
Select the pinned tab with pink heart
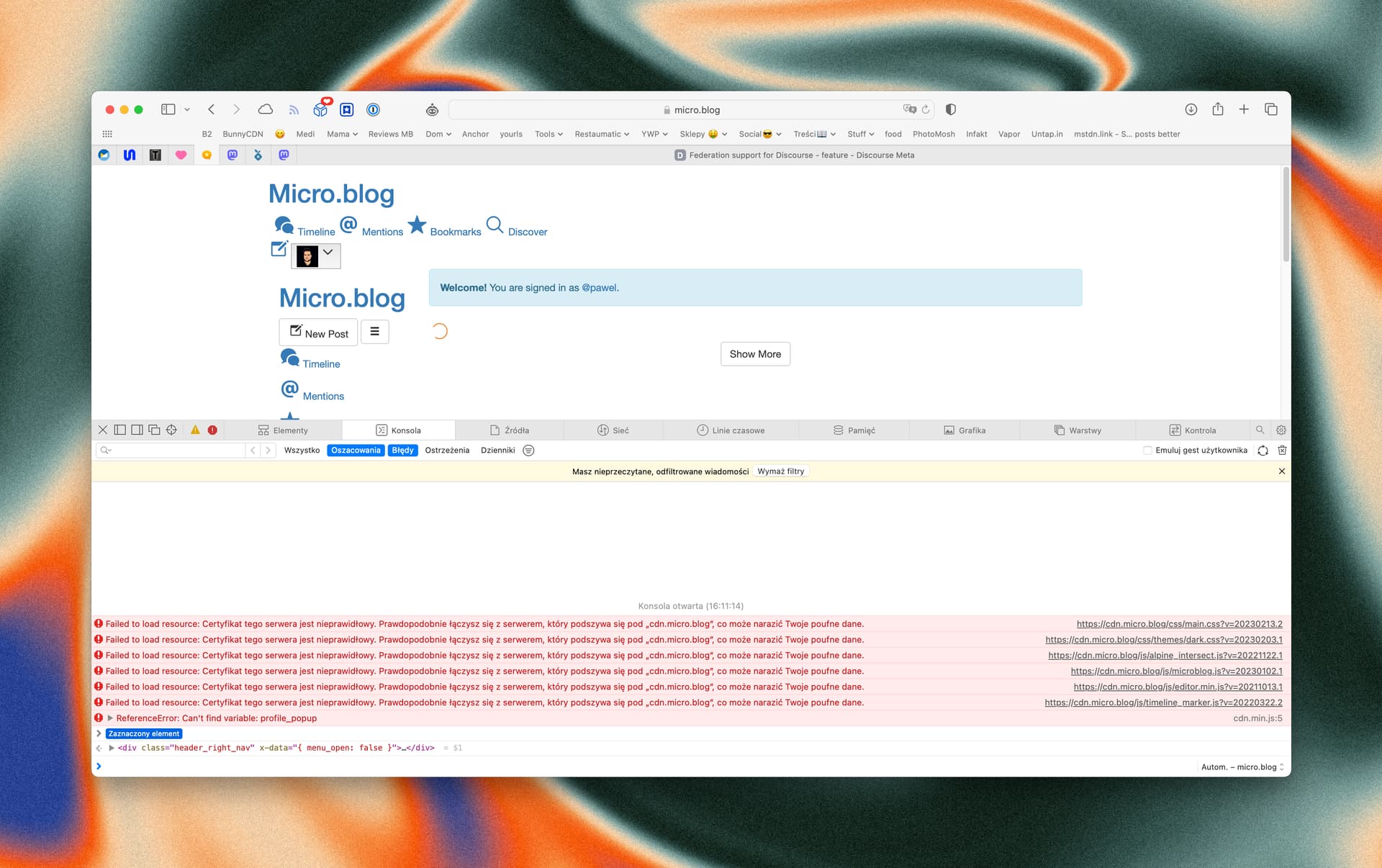181,155
